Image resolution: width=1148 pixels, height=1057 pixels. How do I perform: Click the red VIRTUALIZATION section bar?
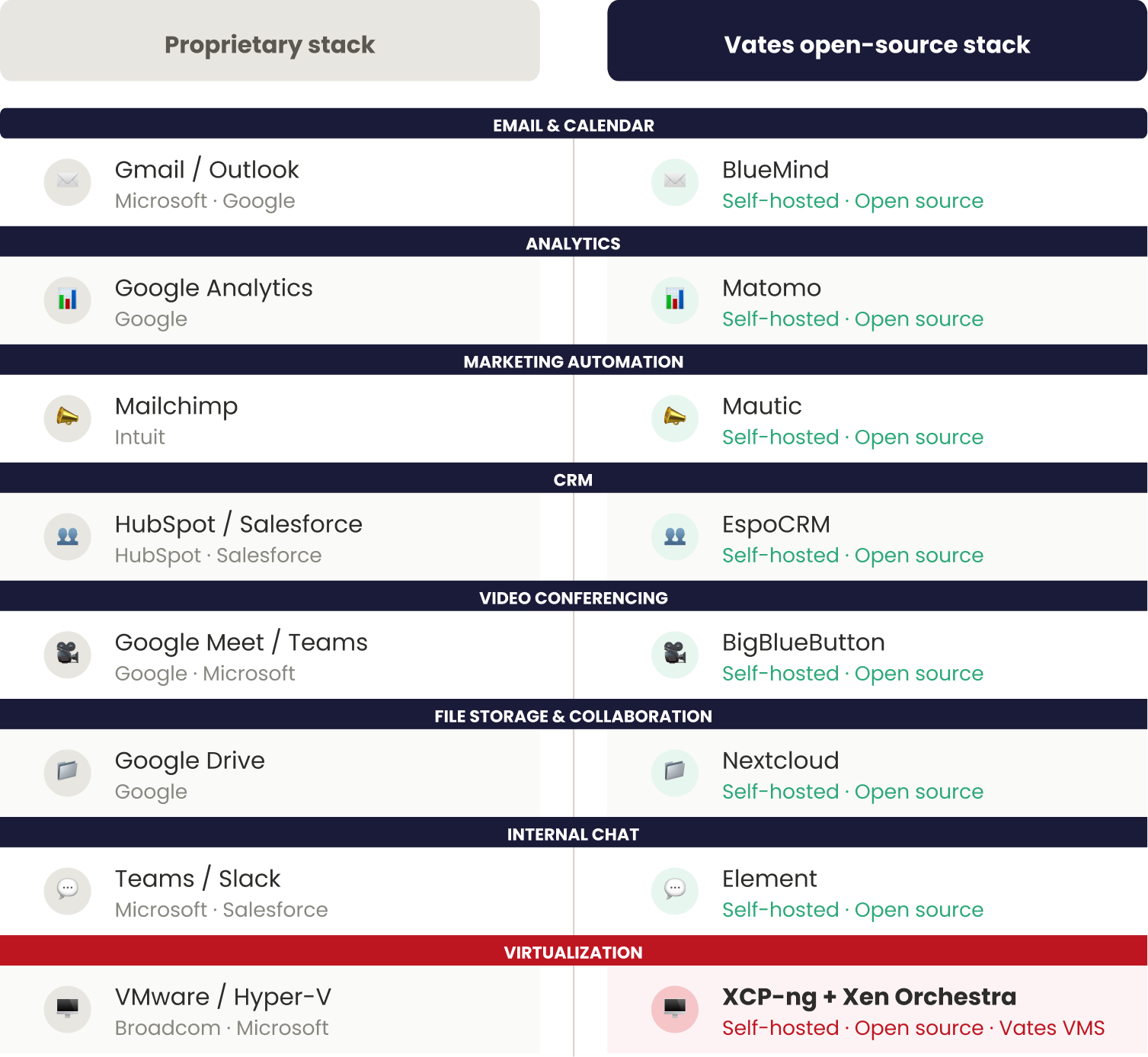tap(574, 951)
